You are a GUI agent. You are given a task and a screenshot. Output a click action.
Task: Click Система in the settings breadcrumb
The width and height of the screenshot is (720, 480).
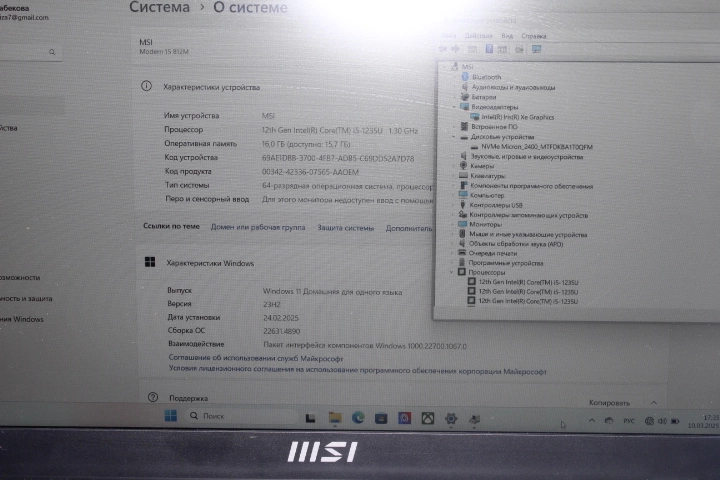pyautogui.click(x=159, y=7)
